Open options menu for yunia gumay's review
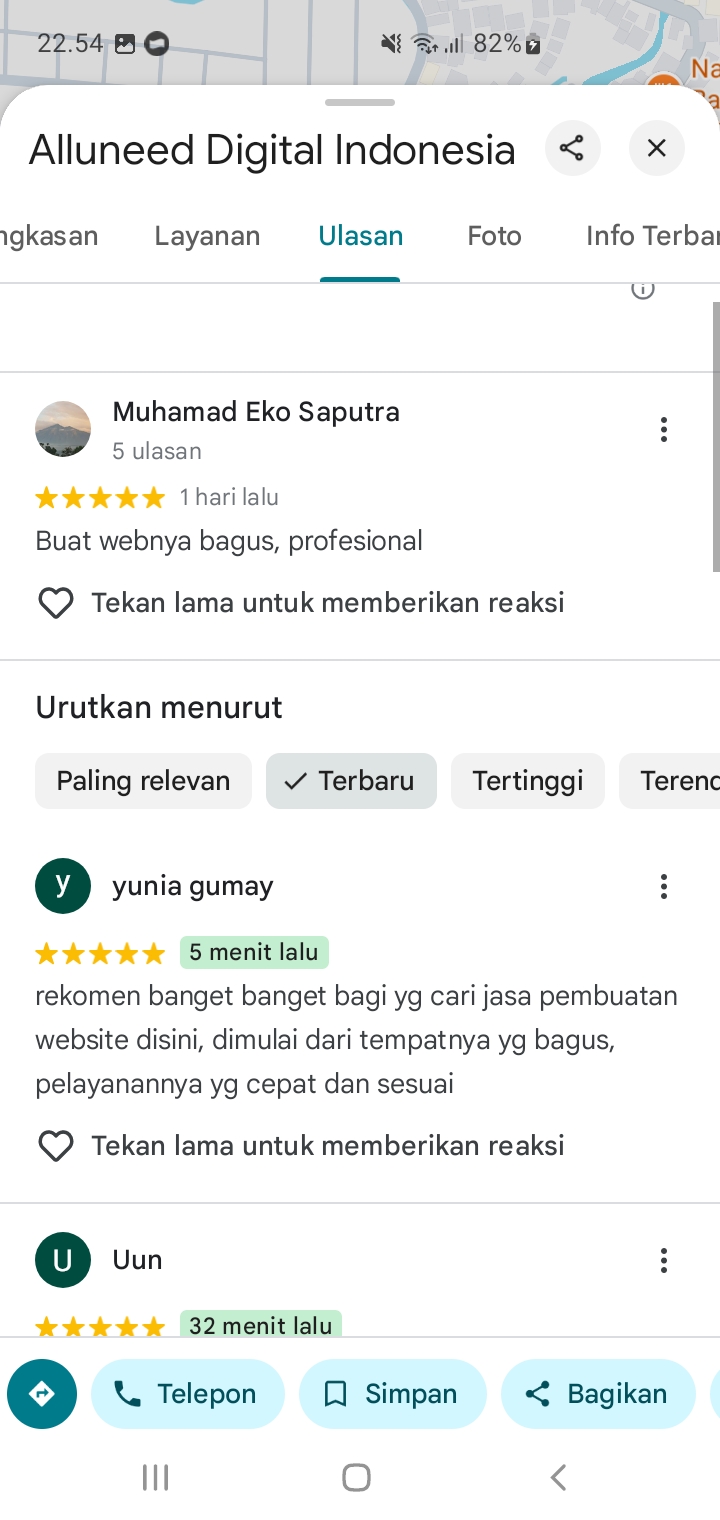Screen dimensions: 720x1520 tap(663, 886)
